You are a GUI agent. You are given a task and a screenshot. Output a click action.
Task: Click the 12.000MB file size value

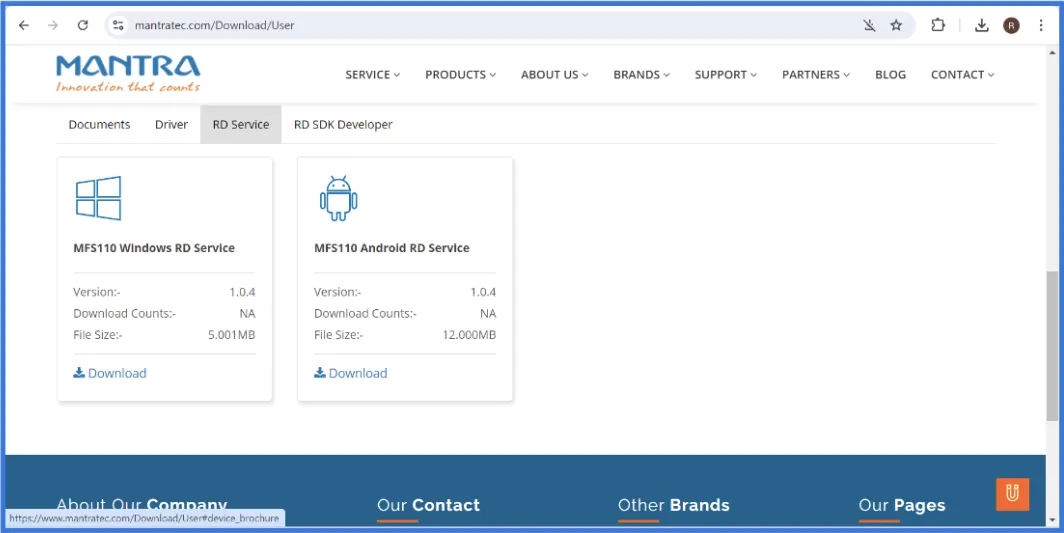(x=469, y=335)
